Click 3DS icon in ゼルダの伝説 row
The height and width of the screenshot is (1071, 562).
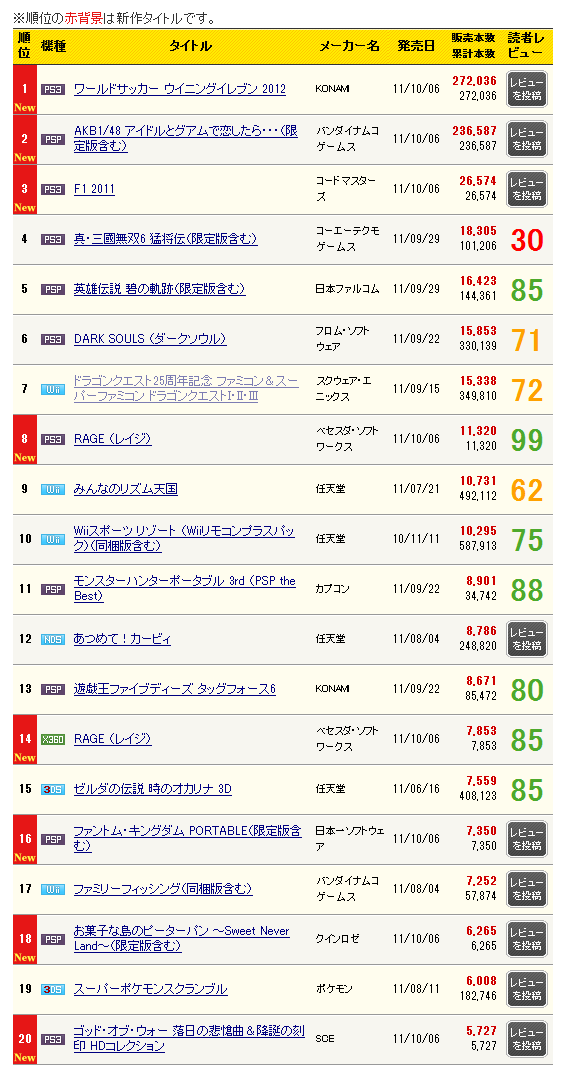53,789
